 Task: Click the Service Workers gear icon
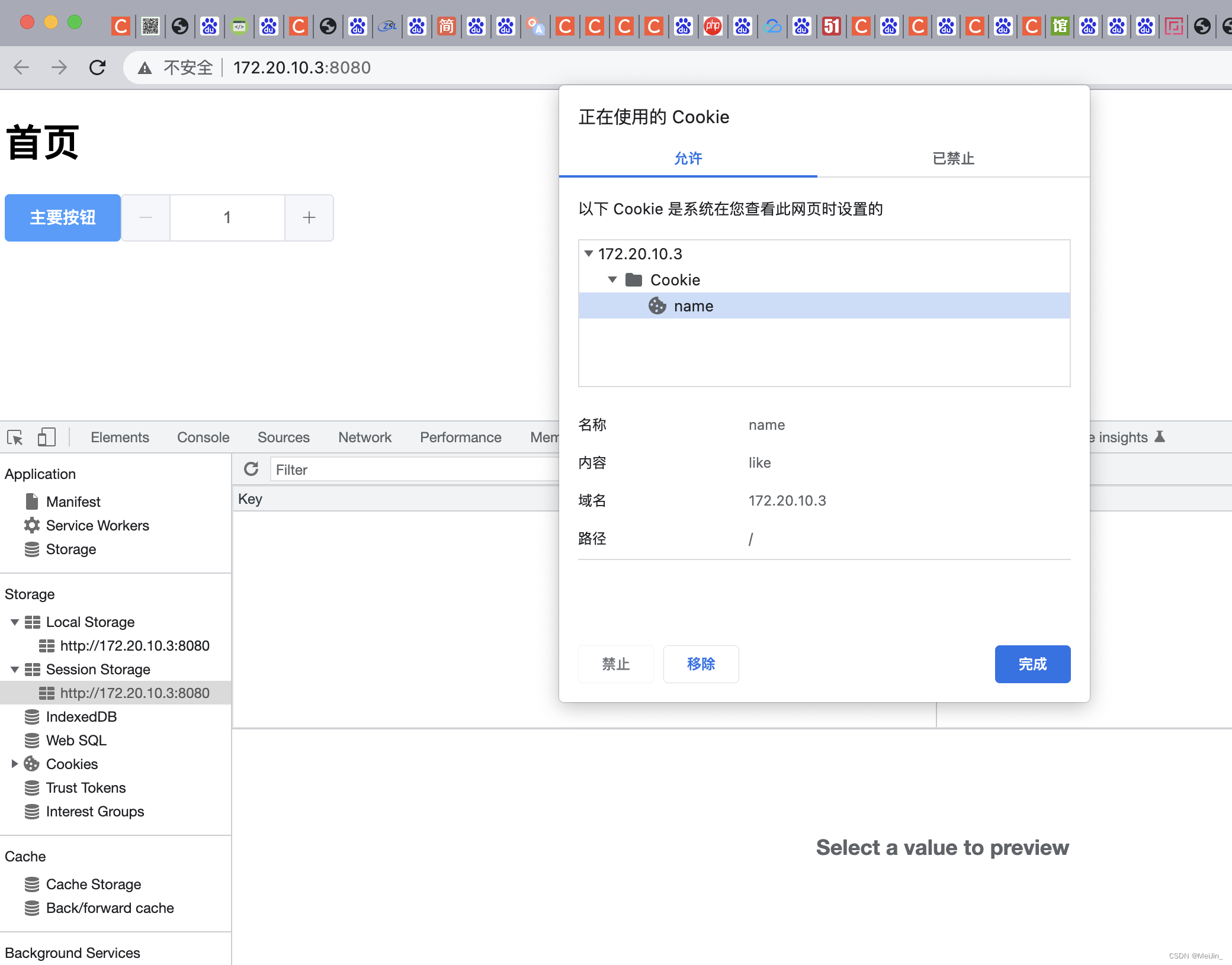[32, 525]
